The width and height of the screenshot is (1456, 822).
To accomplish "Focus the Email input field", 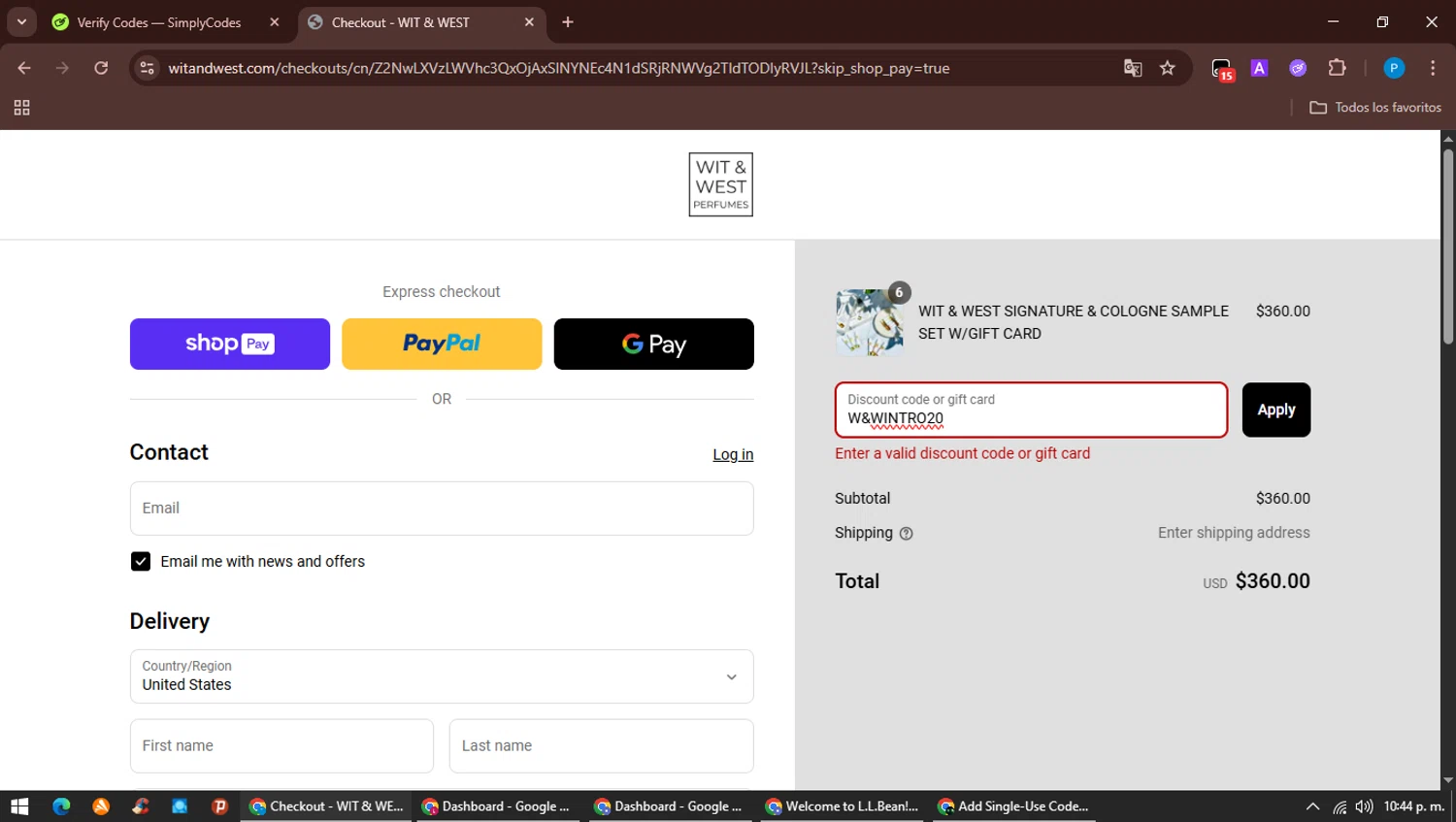I will (x=442, y=509).
